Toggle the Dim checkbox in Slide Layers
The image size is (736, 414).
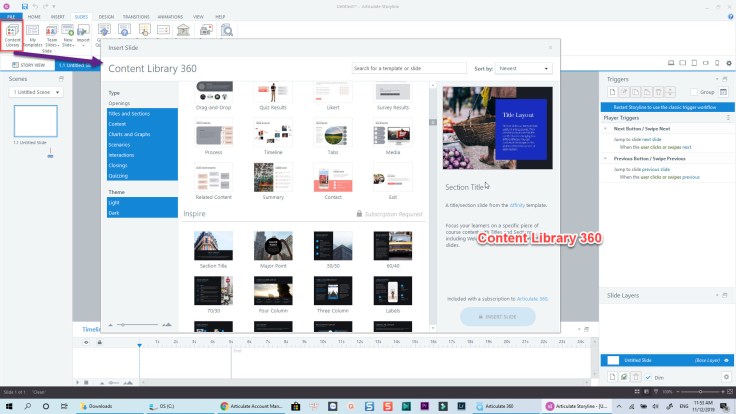pos(648,377)
